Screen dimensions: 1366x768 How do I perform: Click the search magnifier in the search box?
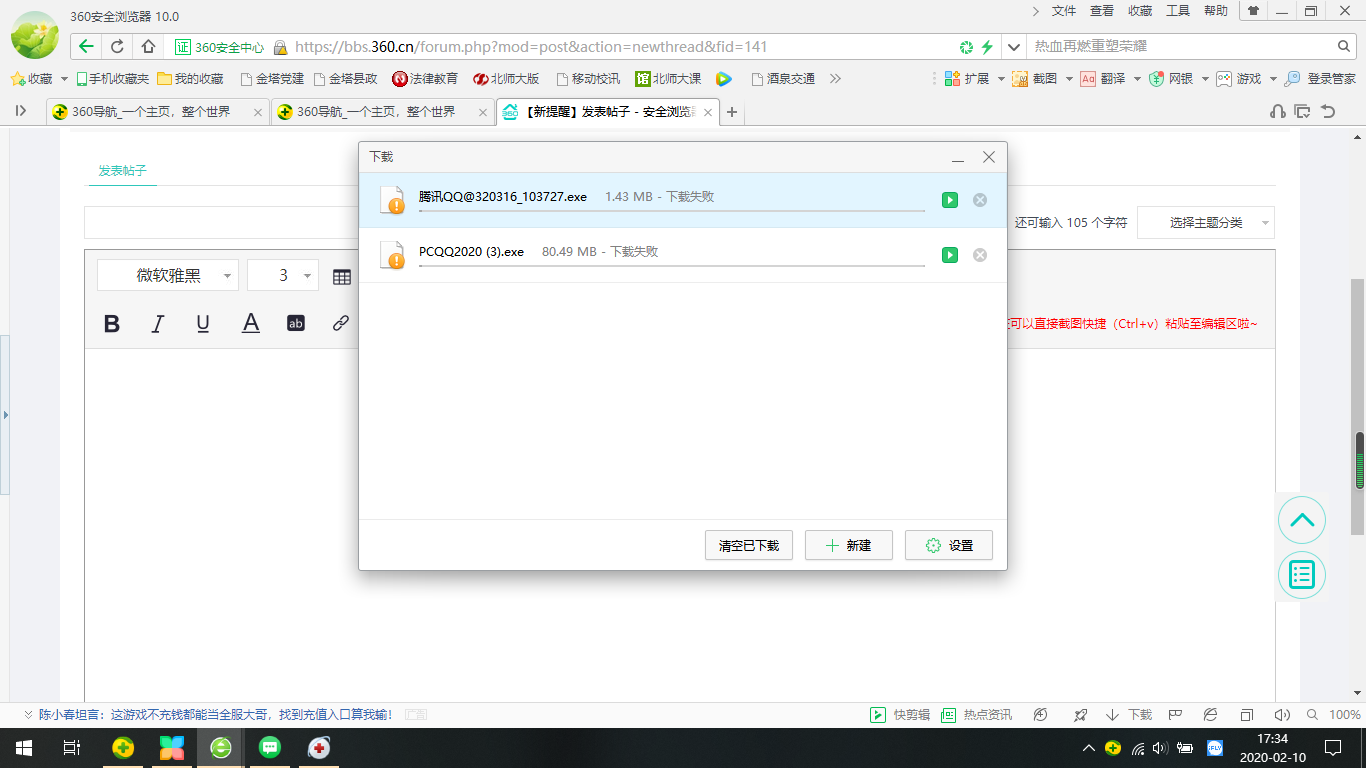(1344, 46)
